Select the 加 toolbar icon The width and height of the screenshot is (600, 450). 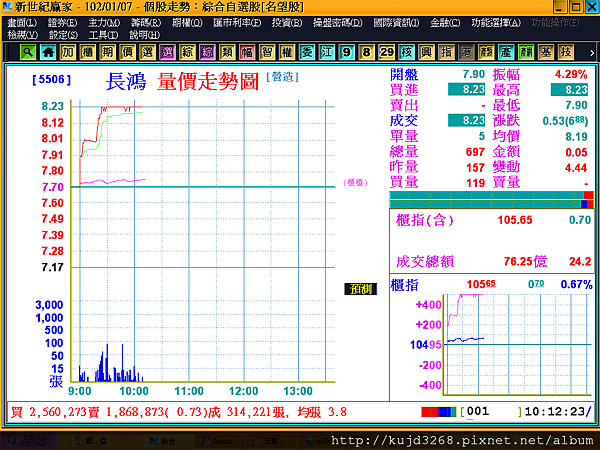tap(68, 52)
